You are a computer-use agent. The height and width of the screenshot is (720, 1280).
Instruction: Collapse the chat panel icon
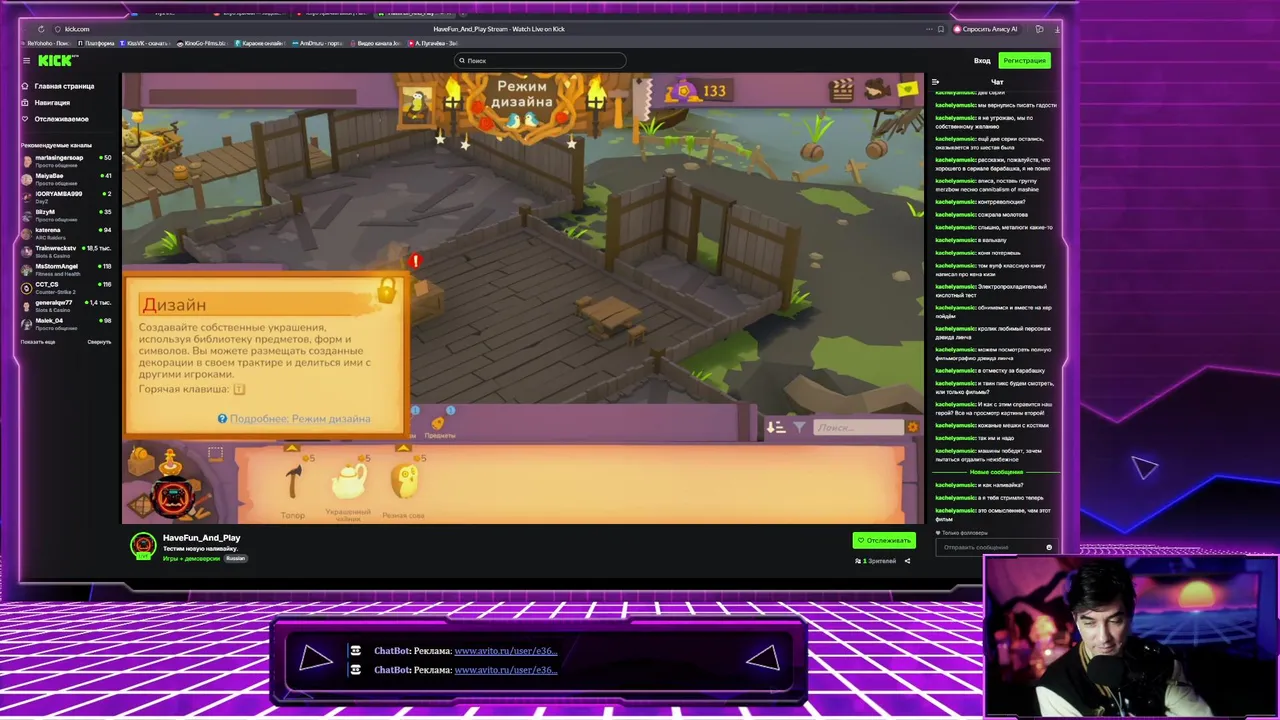(935, 82)
